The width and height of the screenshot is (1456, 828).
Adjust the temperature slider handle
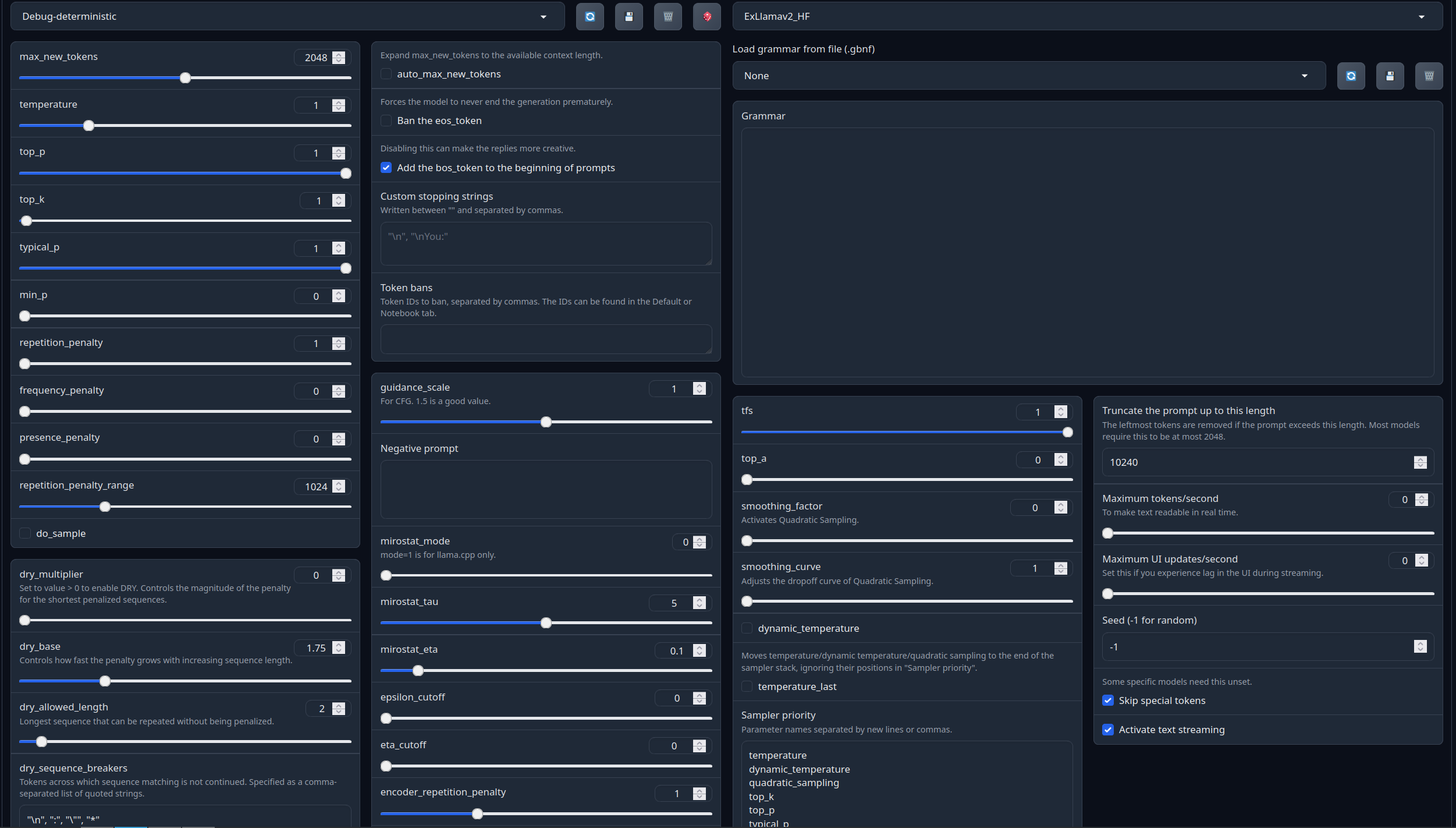(88, 125)
